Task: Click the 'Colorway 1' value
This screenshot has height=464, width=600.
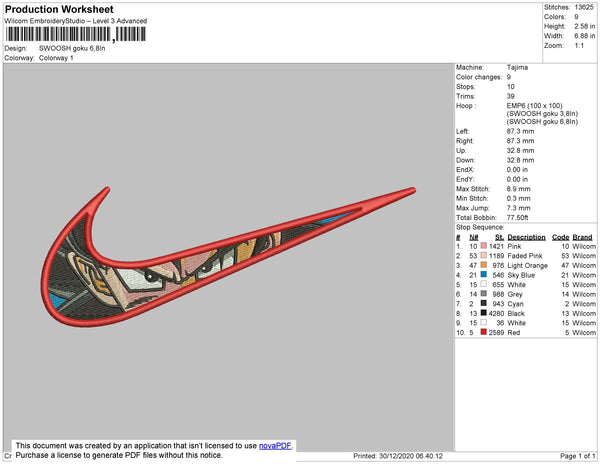Action: pyautogui.click(x=56, y=58)
